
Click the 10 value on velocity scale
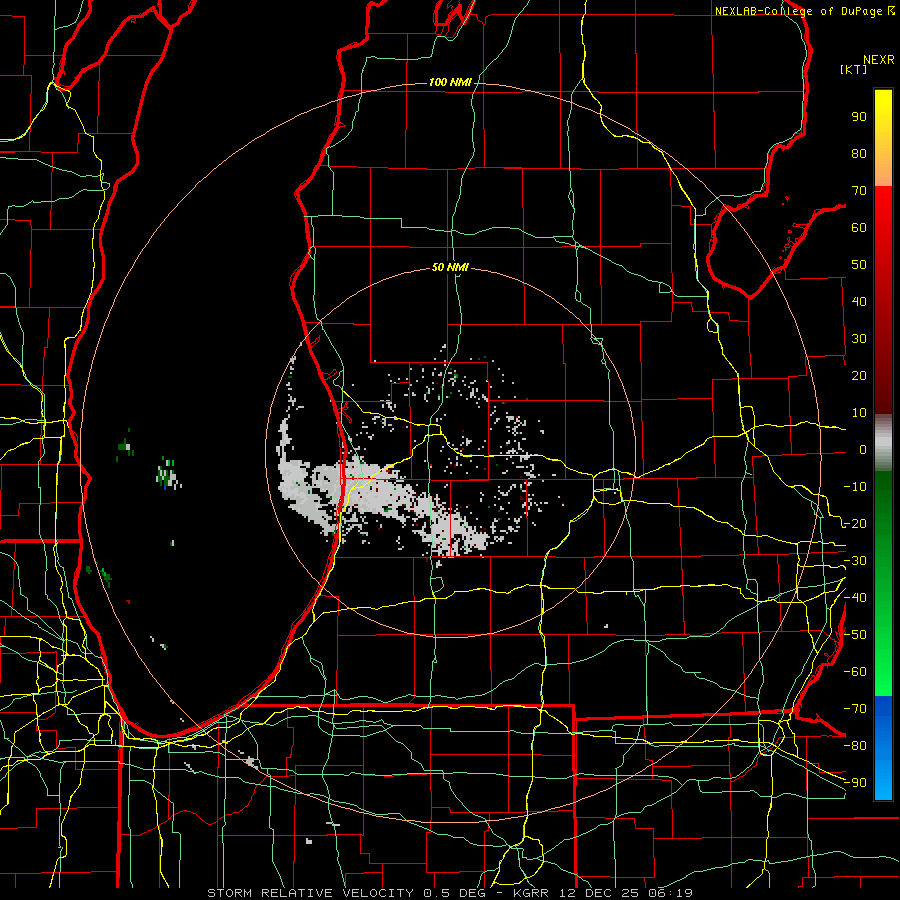[859, 413]
